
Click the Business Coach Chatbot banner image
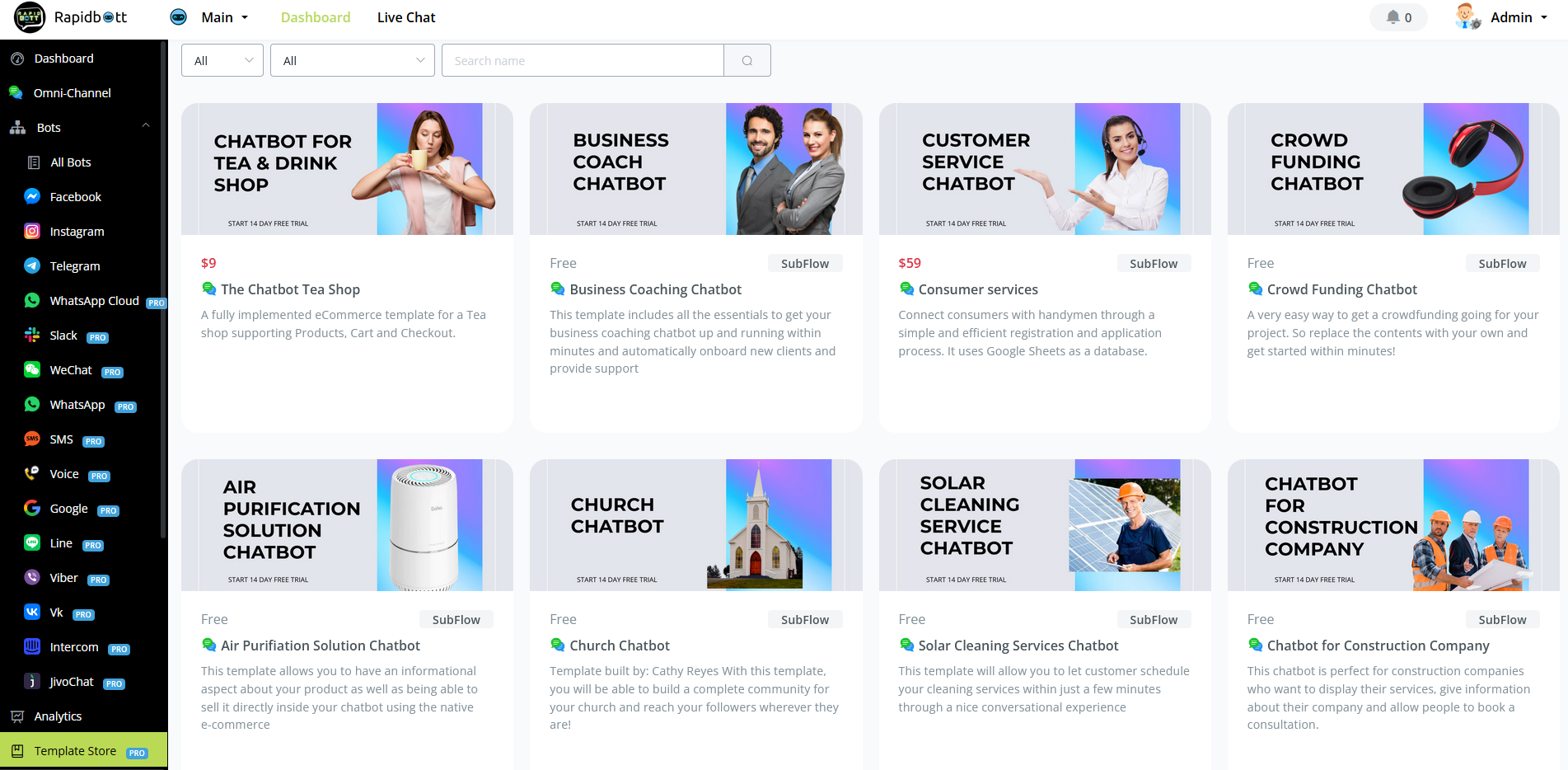point(696,169)
